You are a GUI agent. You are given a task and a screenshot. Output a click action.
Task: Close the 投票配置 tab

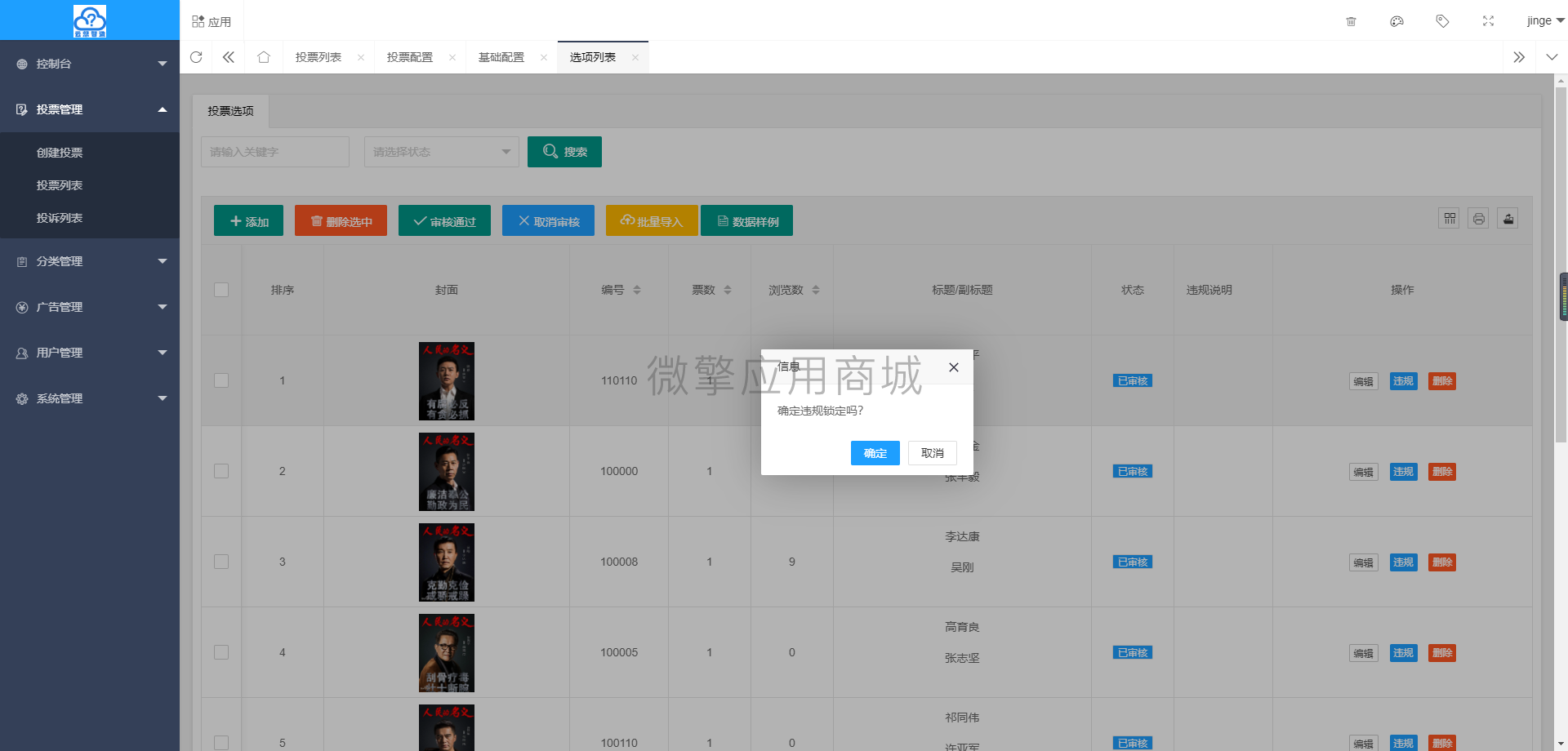(x=452, y=57)
